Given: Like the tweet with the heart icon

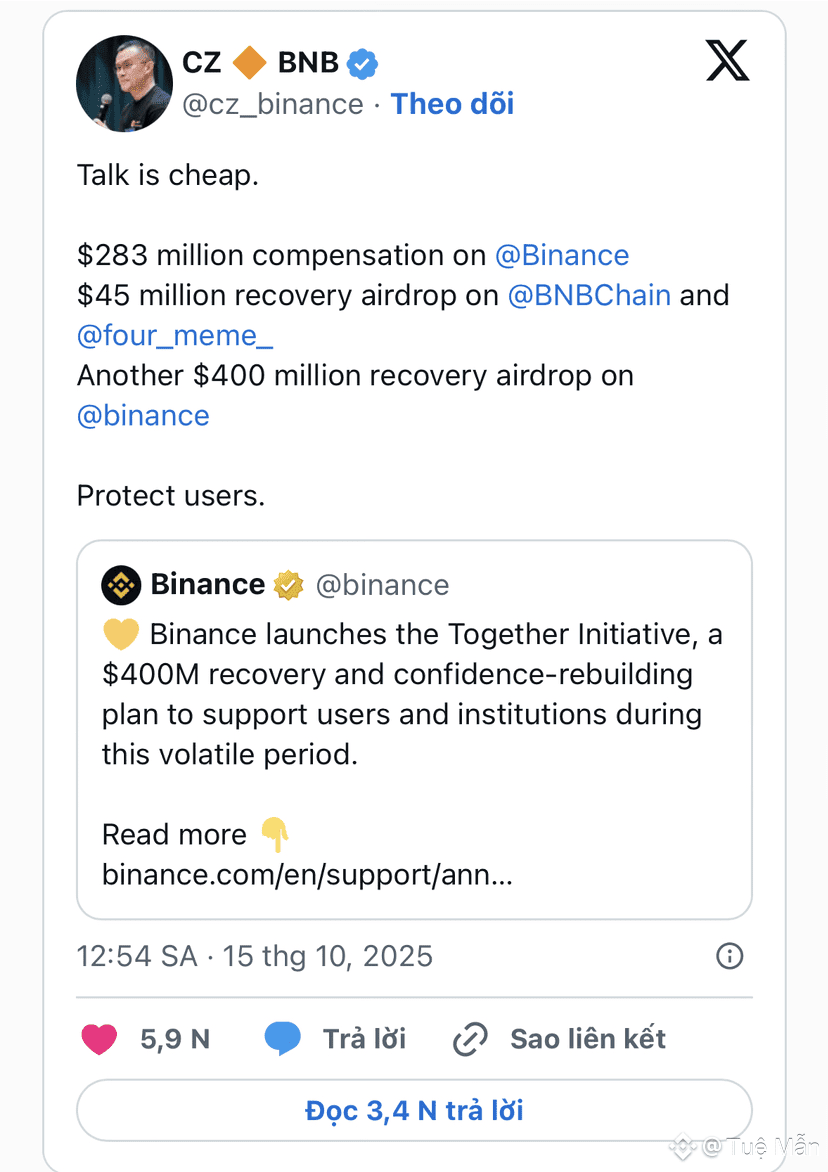Looking at the screenshot, I should 99,1039.
